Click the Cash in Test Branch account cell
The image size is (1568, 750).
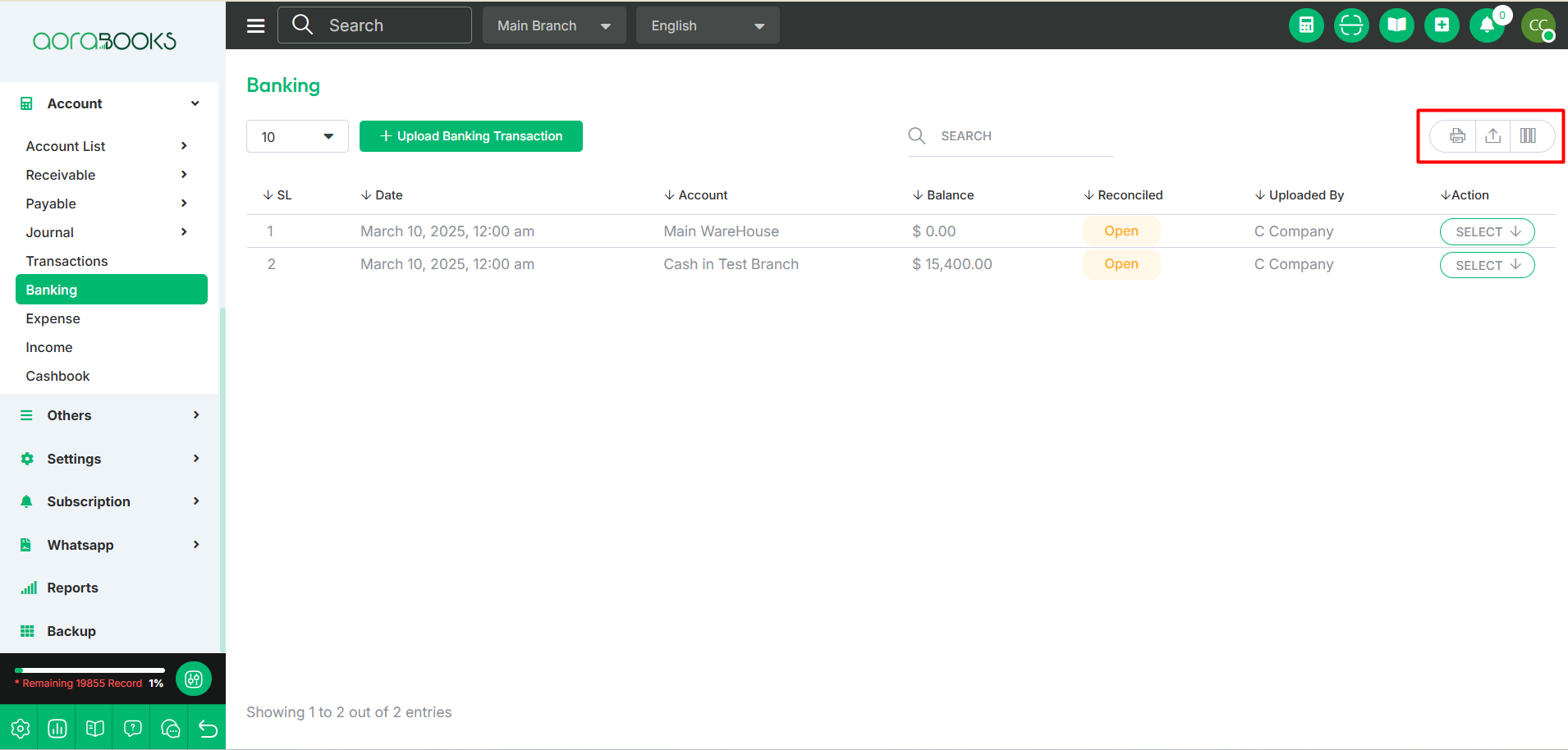pos(731,264)
